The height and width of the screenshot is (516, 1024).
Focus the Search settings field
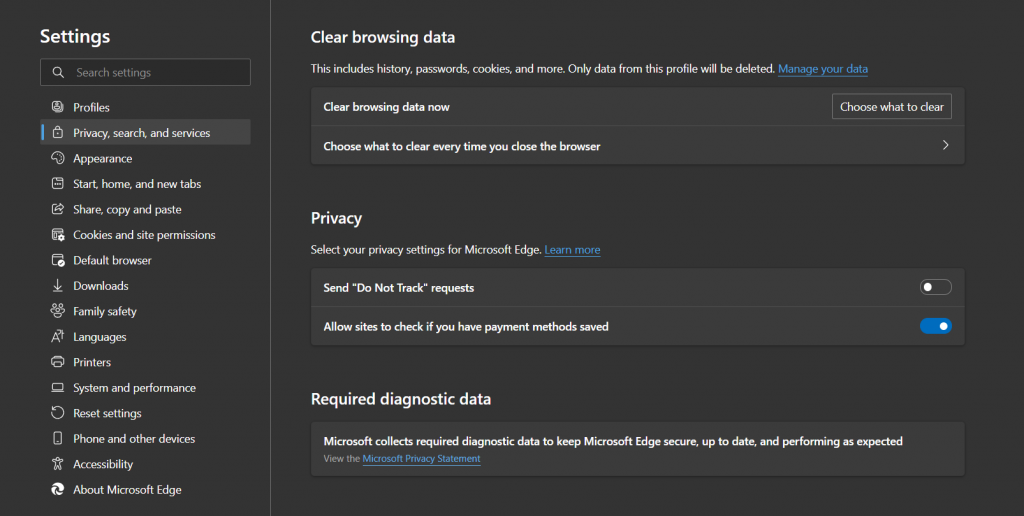point(145,73)
